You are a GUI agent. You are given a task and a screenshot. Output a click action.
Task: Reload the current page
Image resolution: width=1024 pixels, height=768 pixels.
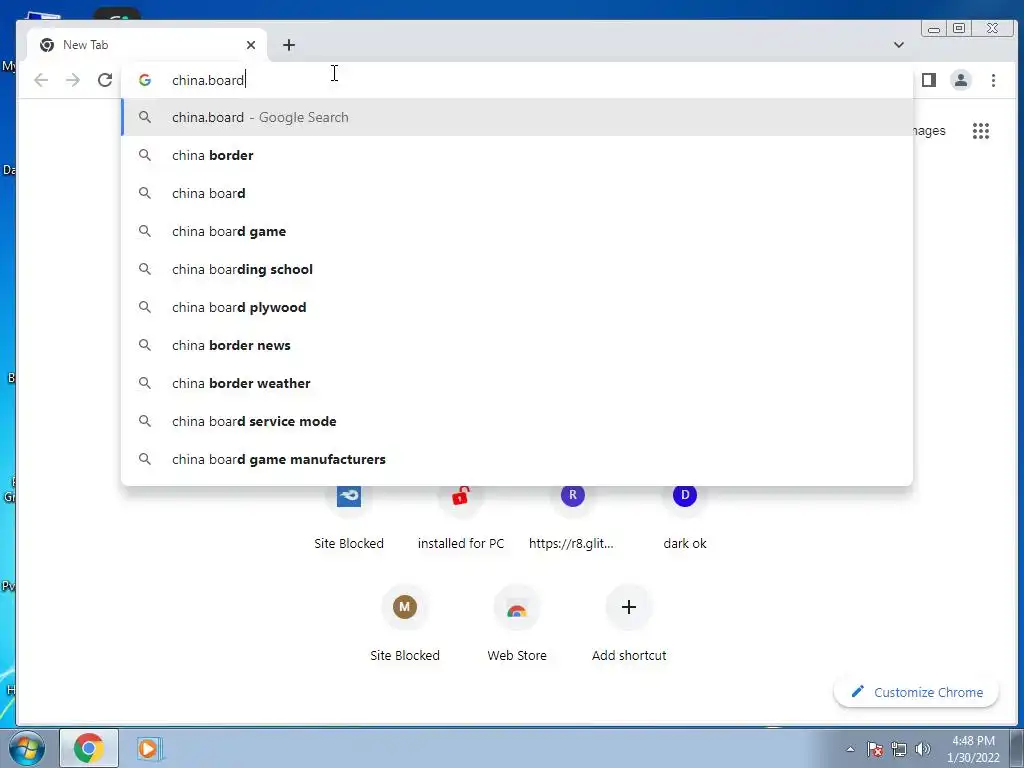point(104,80)
